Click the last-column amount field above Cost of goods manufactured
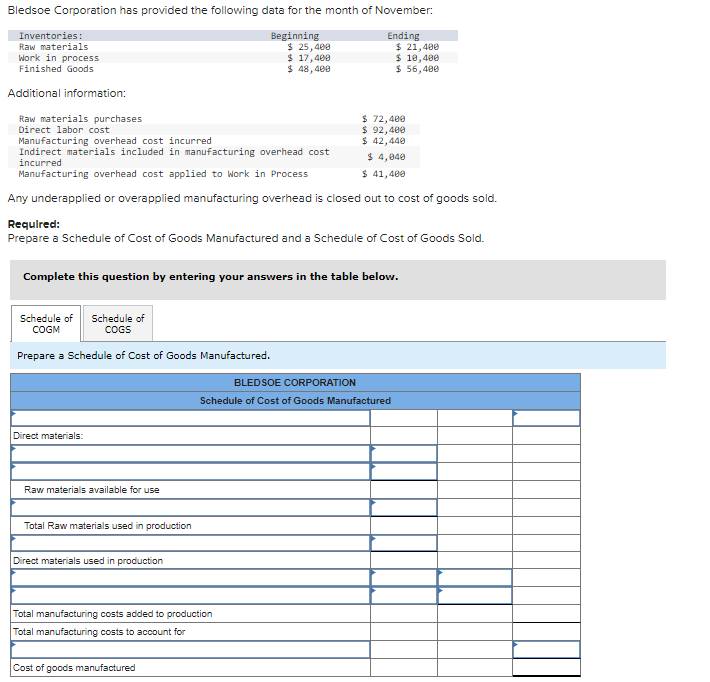The width and height of the screenshot is (710, 682). 546,649
